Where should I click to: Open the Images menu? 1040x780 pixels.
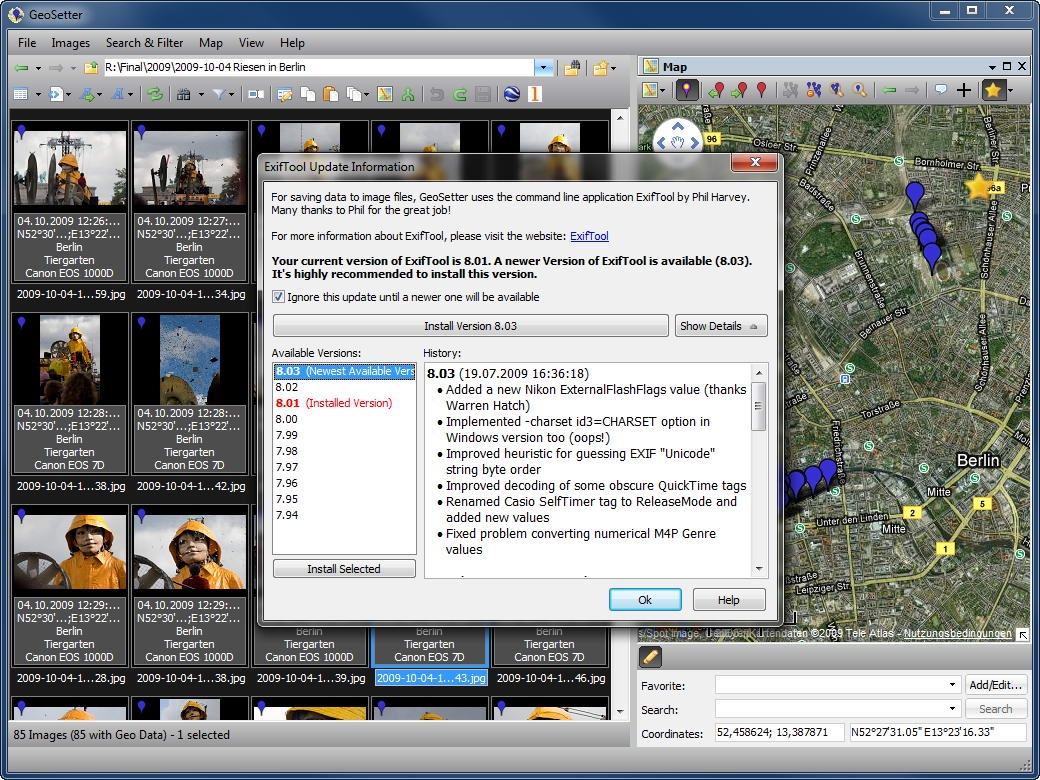click(x=70, y=43)
